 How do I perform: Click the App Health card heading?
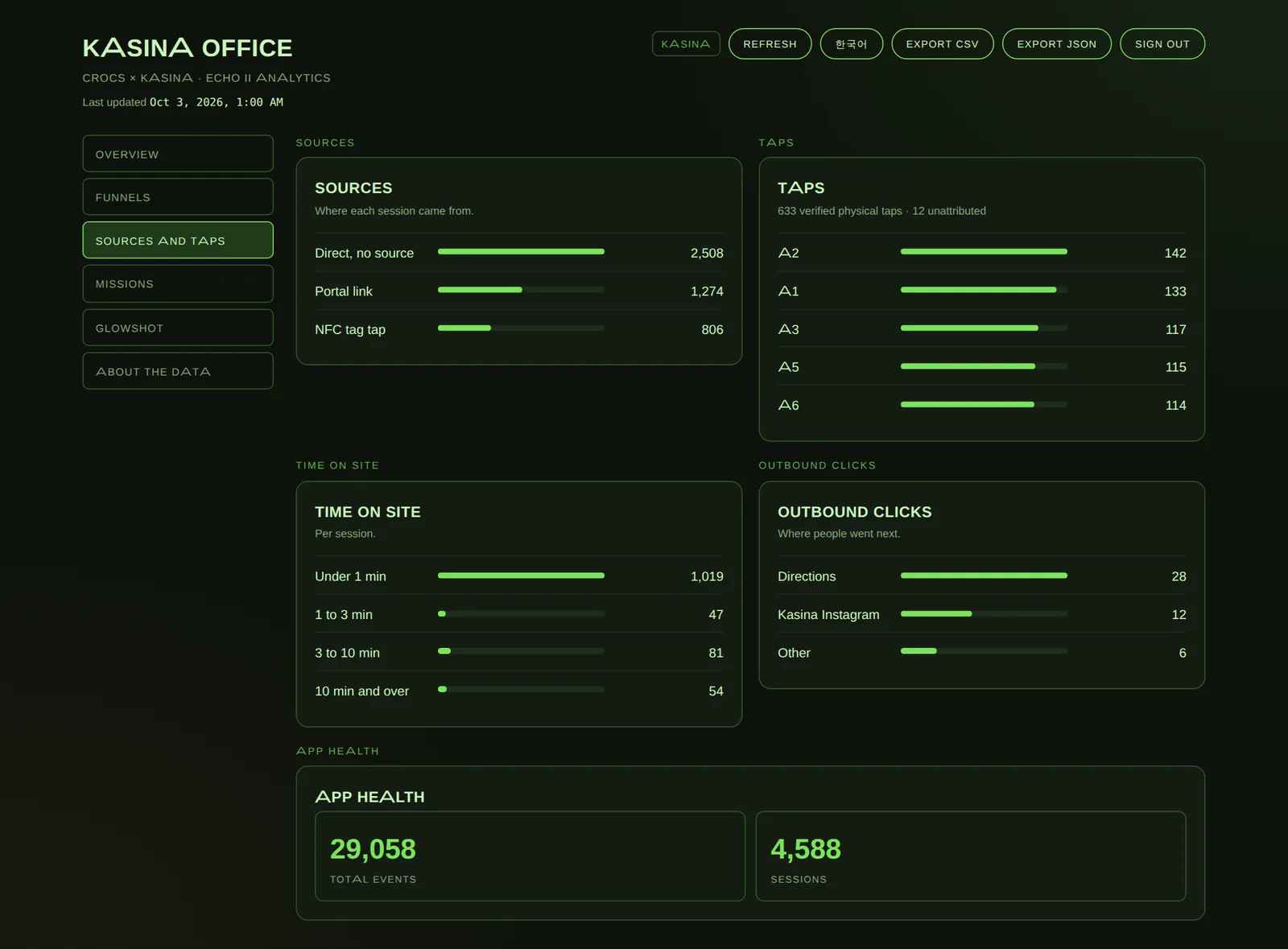click(369, 797)
